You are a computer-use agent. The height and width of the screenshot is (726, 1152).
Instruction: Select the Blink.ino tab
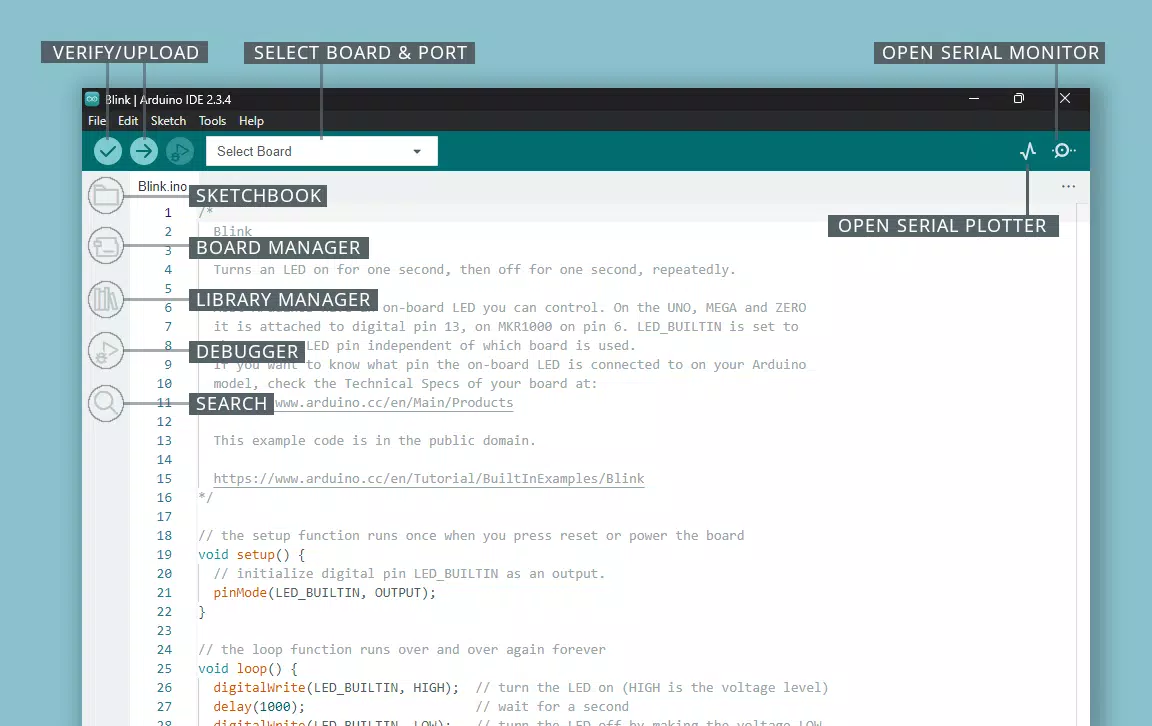(x=162, y=187)
